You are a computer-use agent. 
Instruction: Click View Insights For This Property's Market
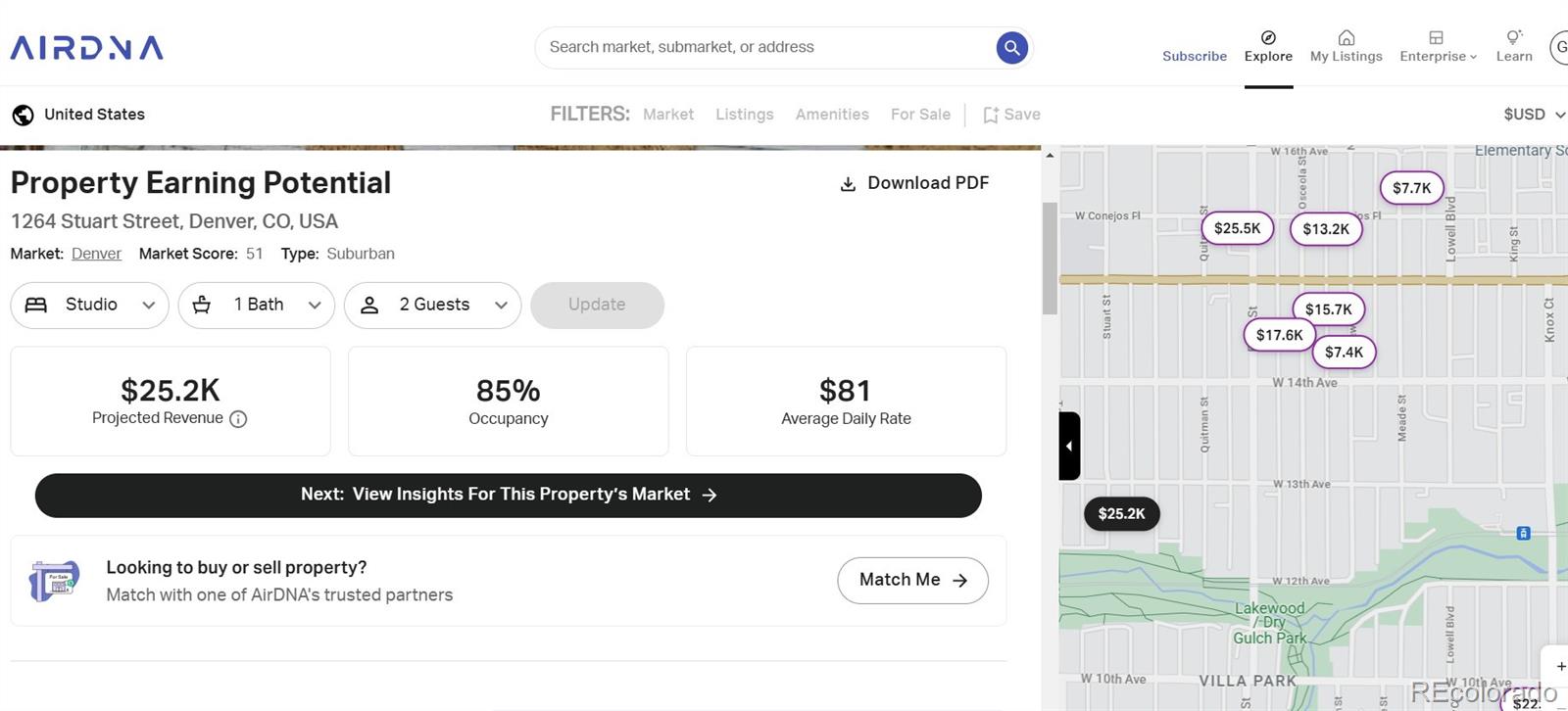click(x=508, y=496)
